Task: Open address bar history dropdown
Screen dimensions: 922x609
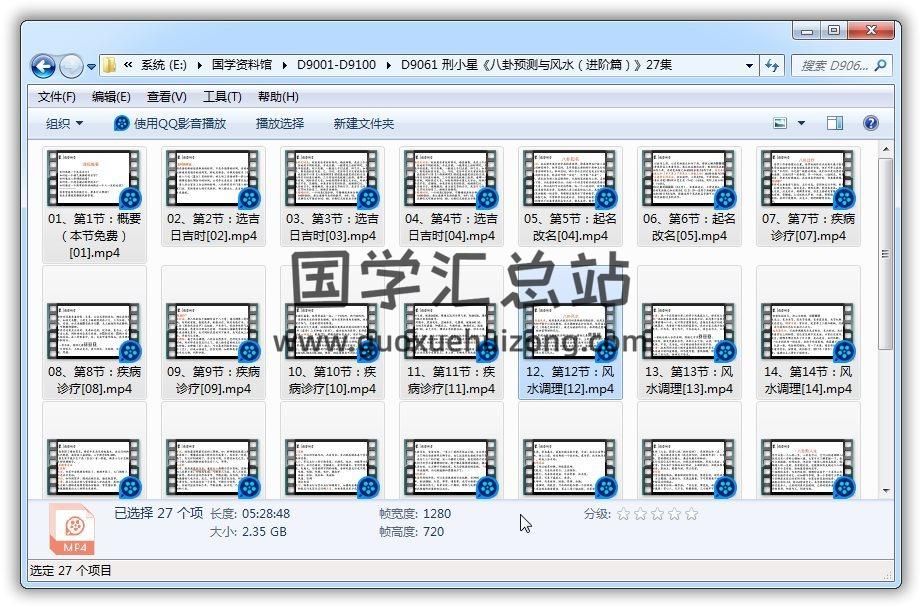Action: coord(749,66)
